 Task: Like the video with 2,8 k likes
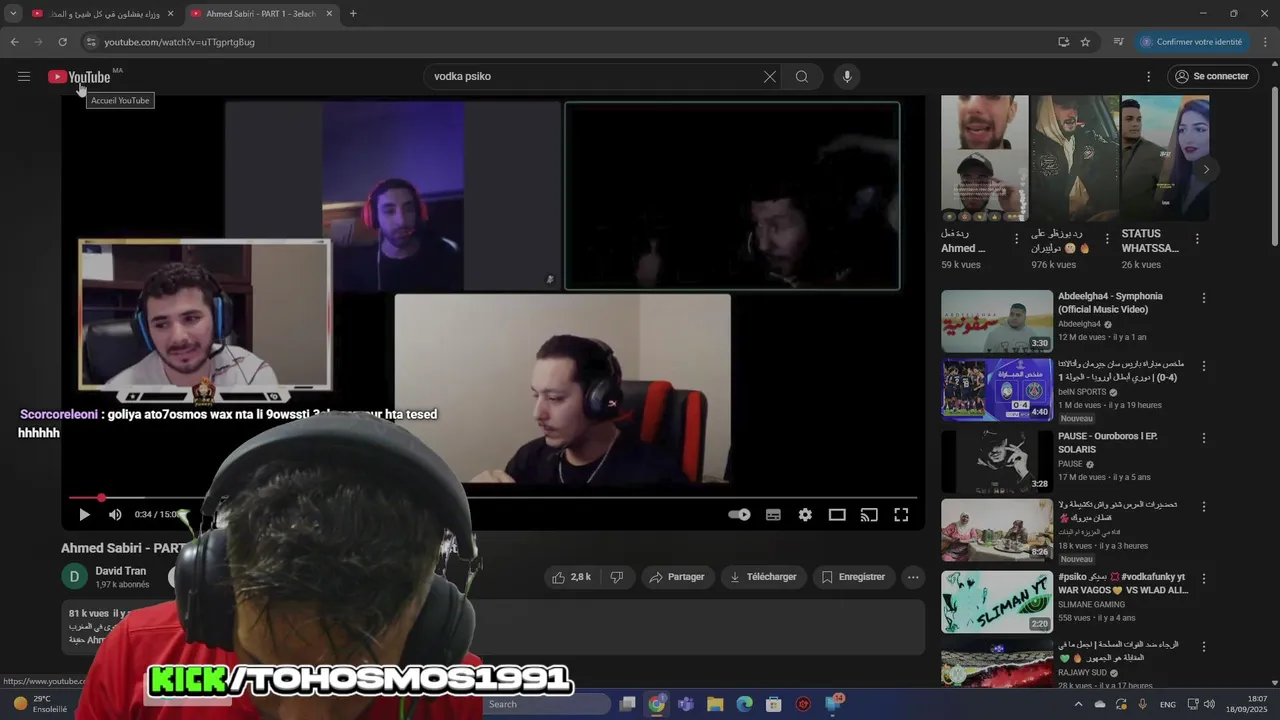pos(571,577)
